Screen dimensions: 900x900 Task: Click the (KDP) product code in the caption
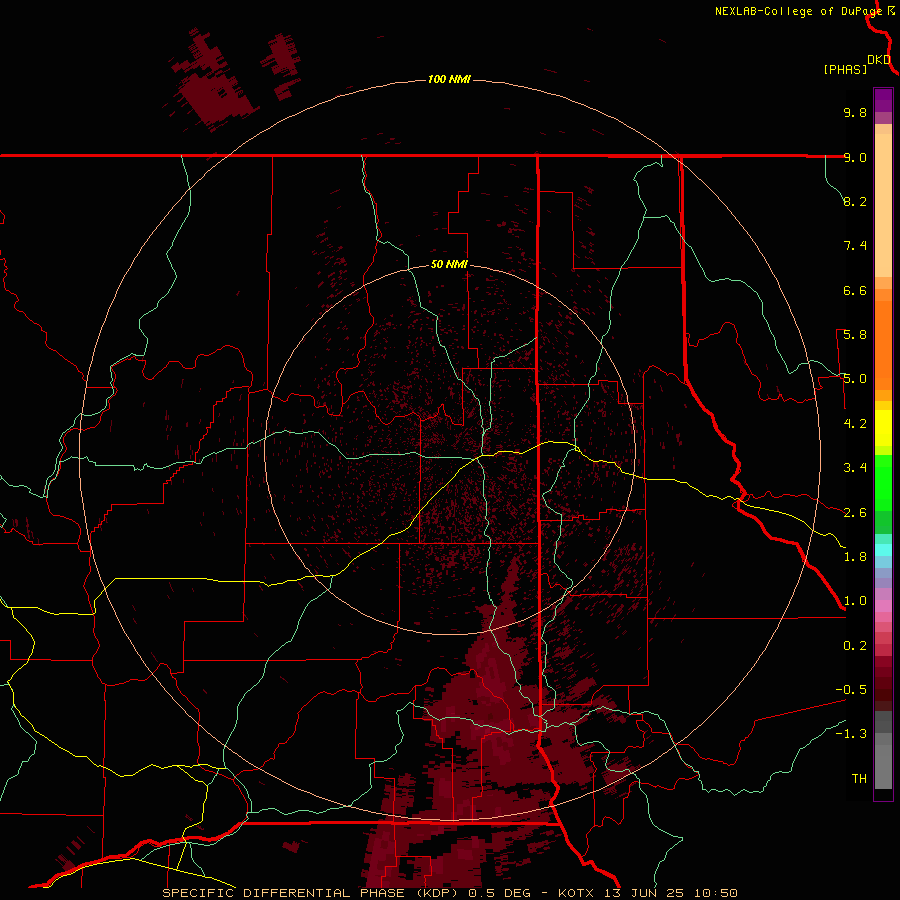439,893
